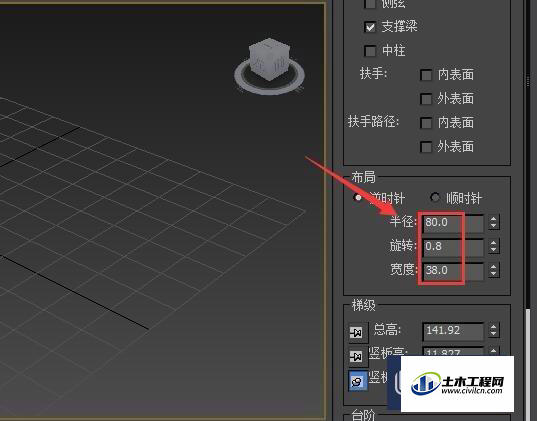Click the 旋转 spinner arrows
The height and width of the screenshot is (421, 537).
pos(494,246)
